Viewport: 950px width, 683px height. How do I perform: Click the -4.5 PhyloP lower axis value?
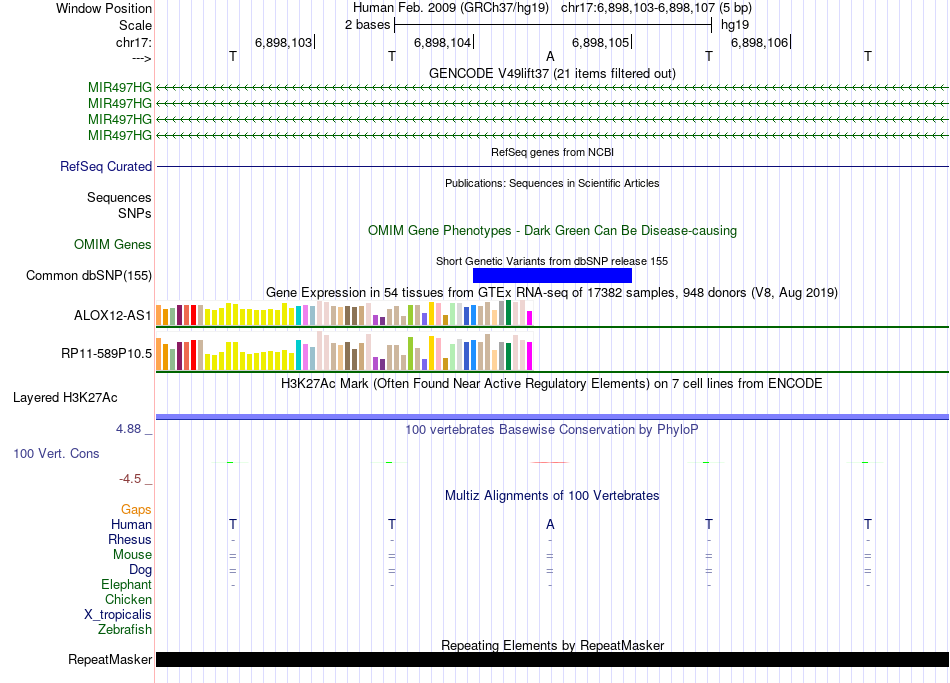[130, 479]
